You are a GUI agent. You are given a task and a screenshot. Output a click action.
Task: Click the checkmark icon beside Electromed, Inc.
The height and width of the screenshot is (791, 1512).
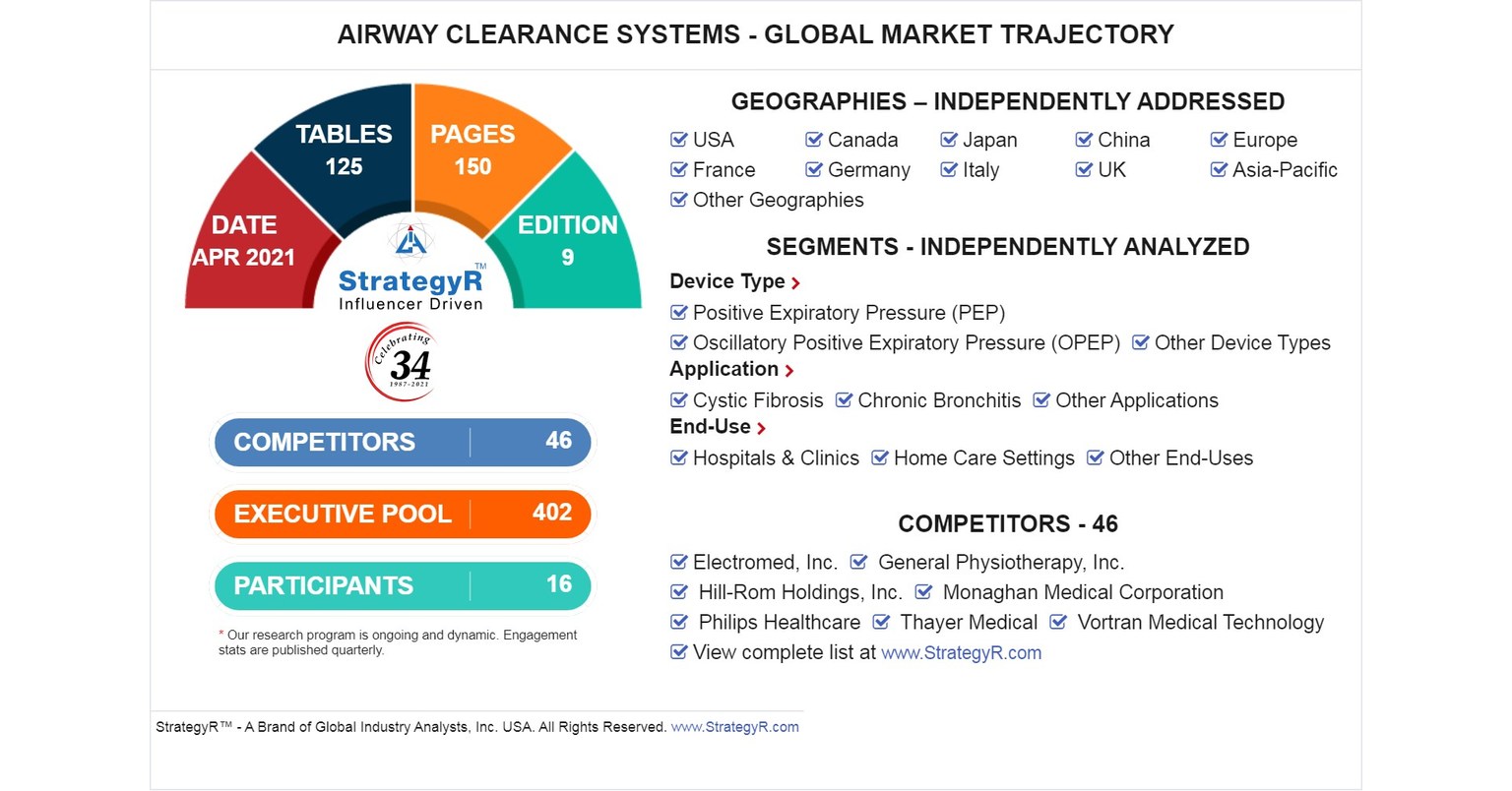(678, 562)
